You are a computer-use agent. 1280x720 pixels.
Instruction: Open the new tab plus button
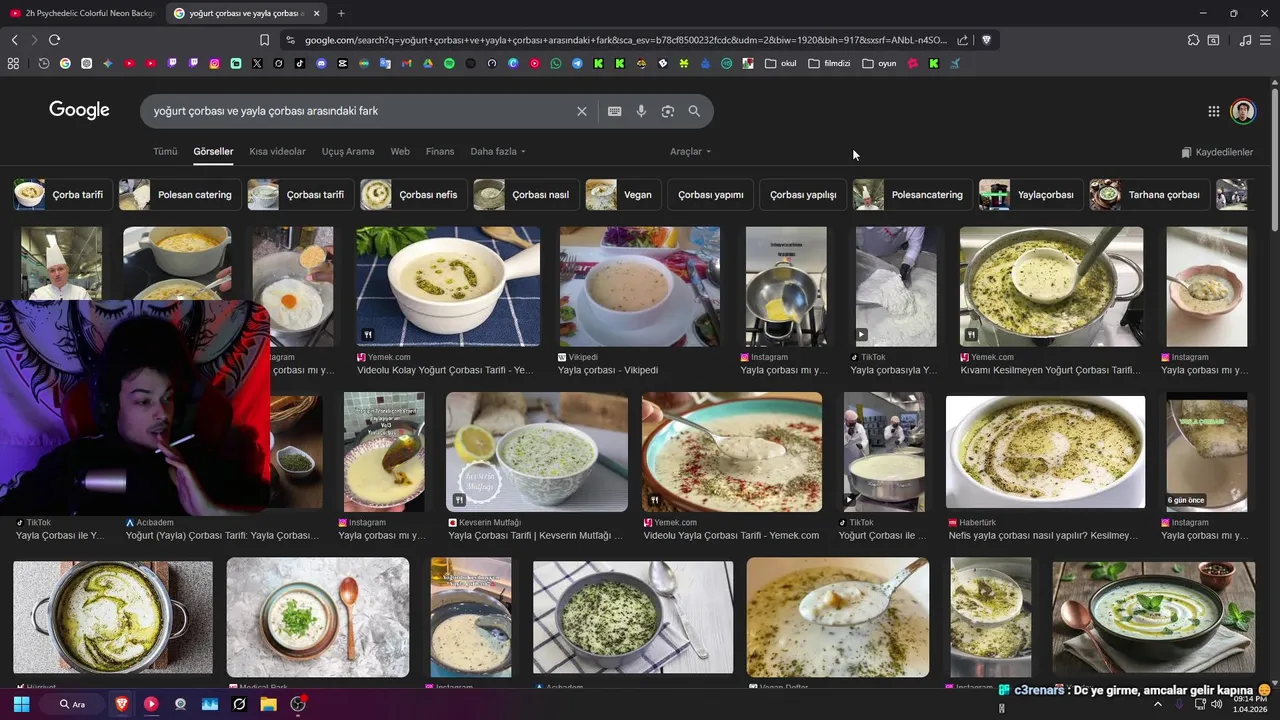click(x=341, y=13)
